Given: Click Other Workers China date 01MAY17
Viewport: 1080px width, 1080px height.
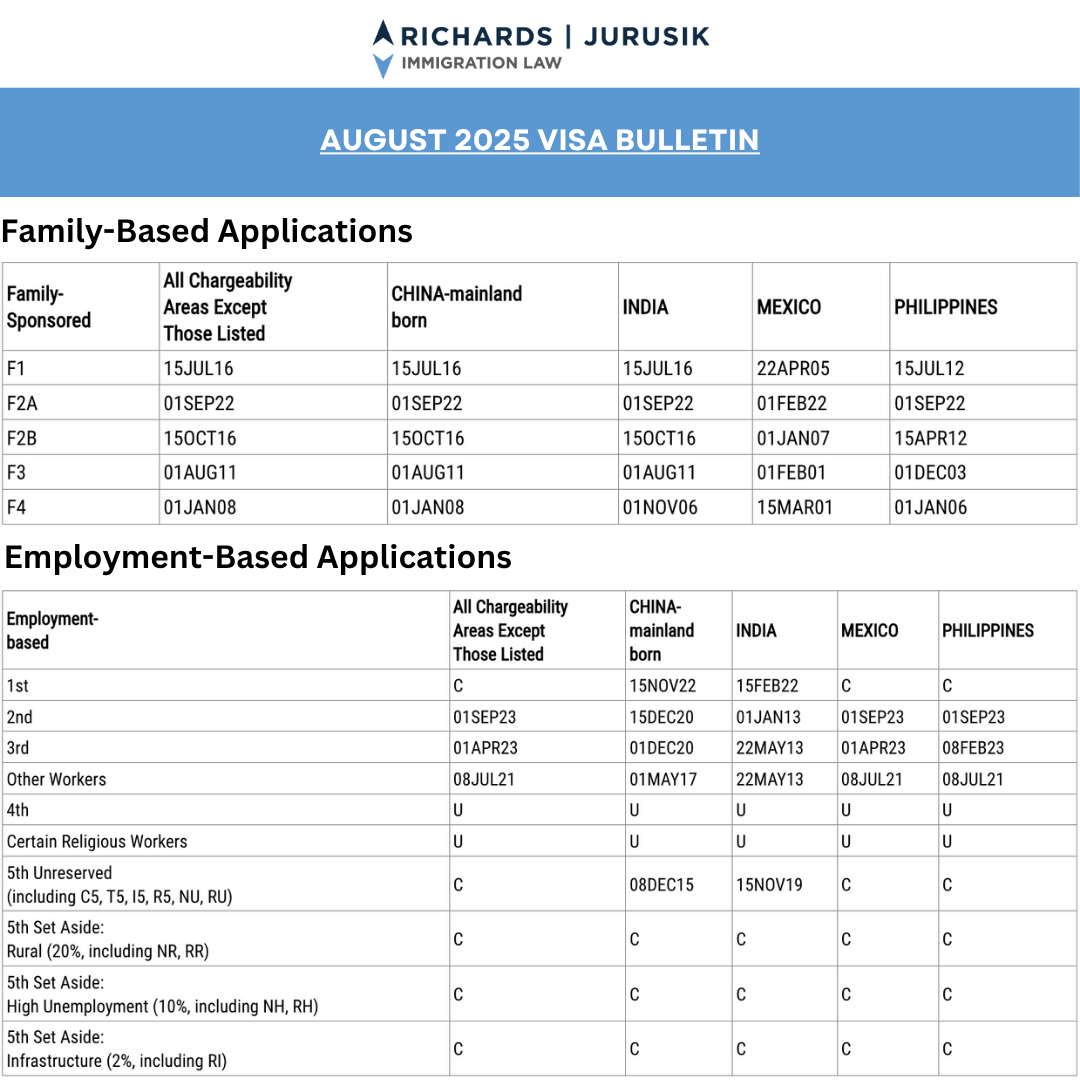Looking at the screenshot, I should pos(663,780).
